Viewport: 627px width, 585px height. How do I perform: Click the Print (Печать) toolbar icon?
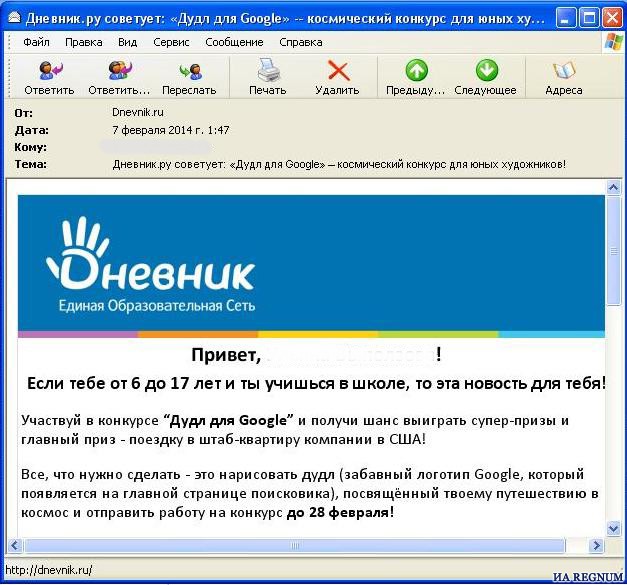[268, 70]
